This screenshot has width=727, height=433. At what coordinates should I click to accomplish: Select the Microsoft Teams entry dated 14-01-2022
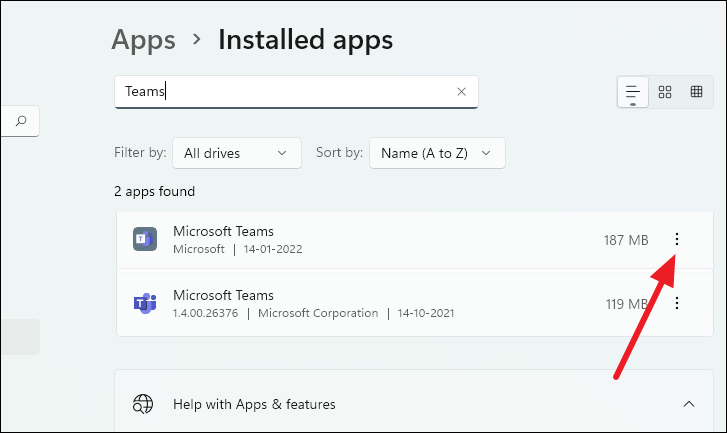point(415,240)
